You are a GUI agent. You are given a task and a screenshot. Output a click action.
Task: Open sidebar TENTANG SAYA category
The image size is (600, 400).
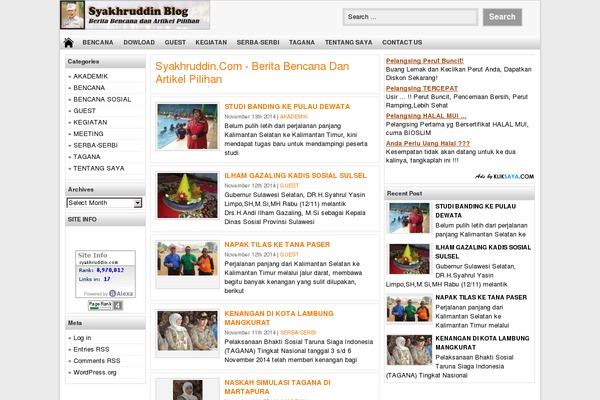tap(99, 168)
